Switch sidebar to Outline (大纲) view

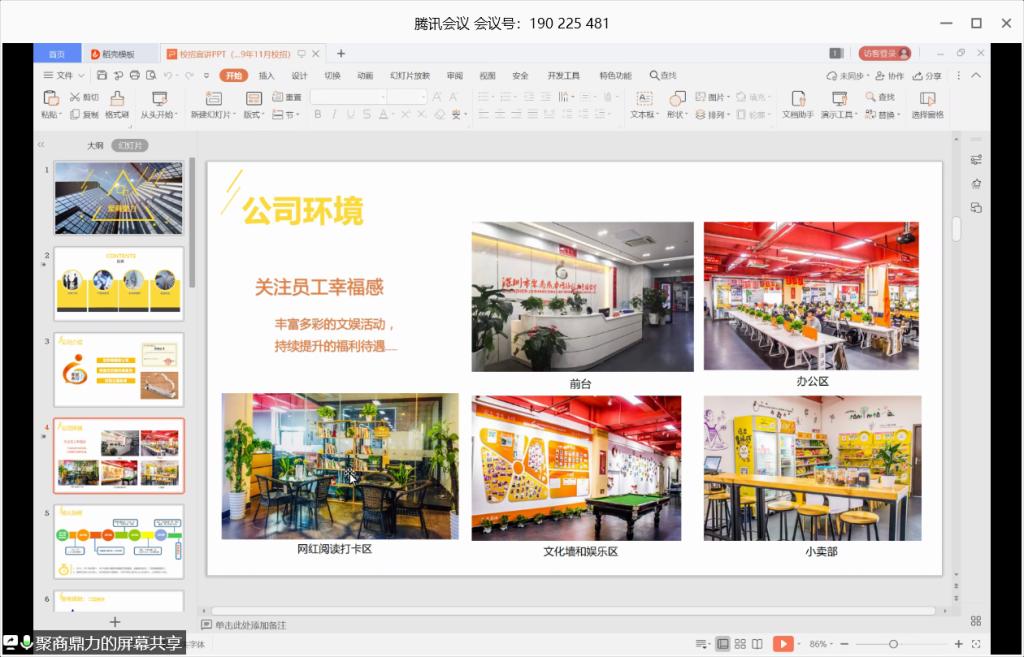click(95, 146)
